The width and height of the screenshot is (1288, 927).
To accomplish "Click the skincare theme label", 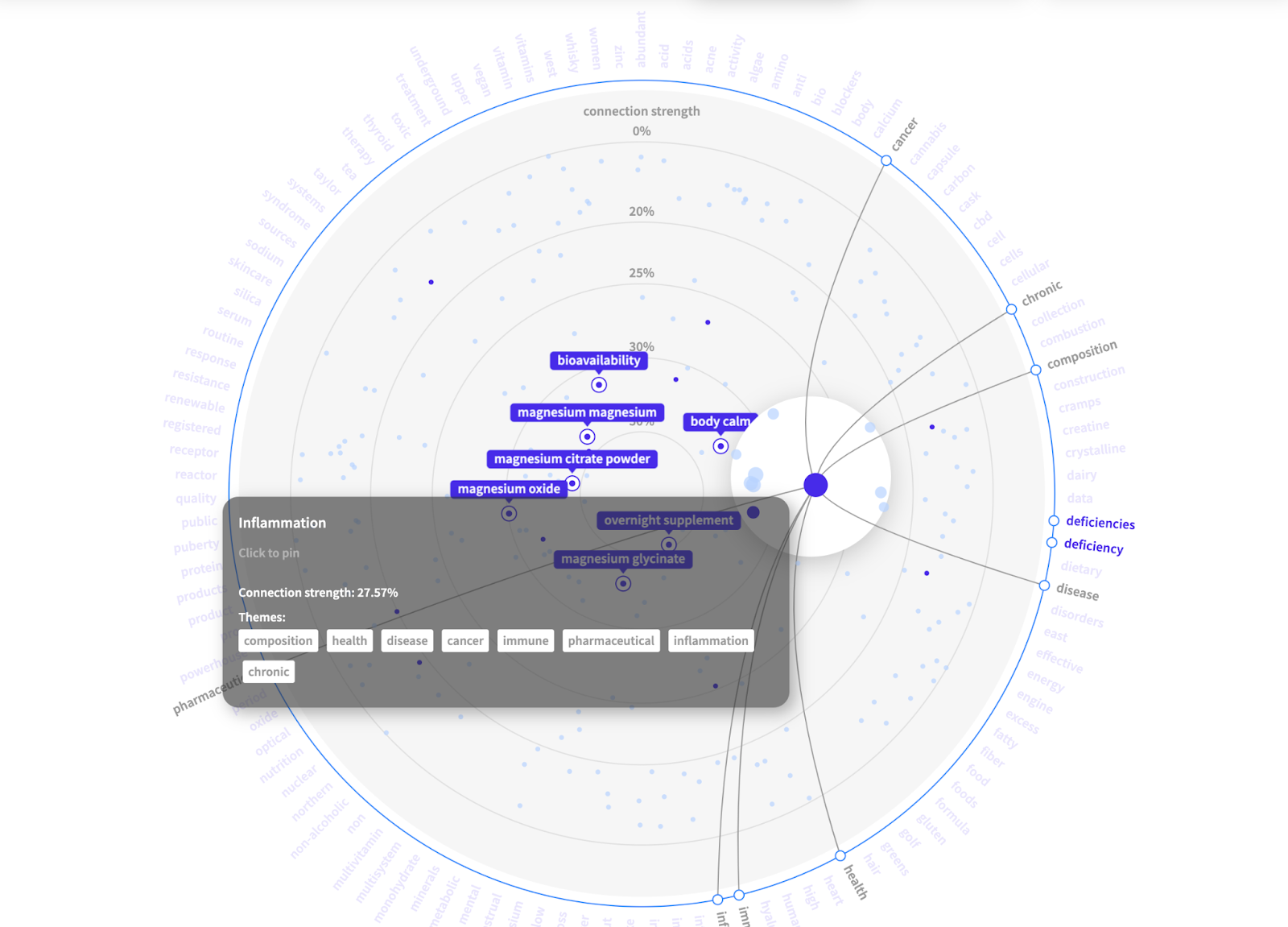I will [250, 271].
